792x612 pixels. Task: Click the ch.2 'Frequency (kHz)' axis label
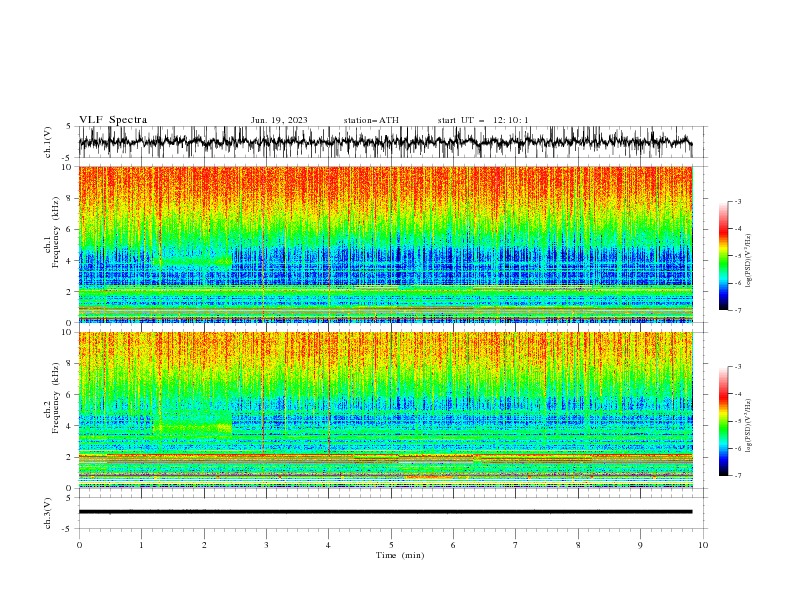pos(56,398)
